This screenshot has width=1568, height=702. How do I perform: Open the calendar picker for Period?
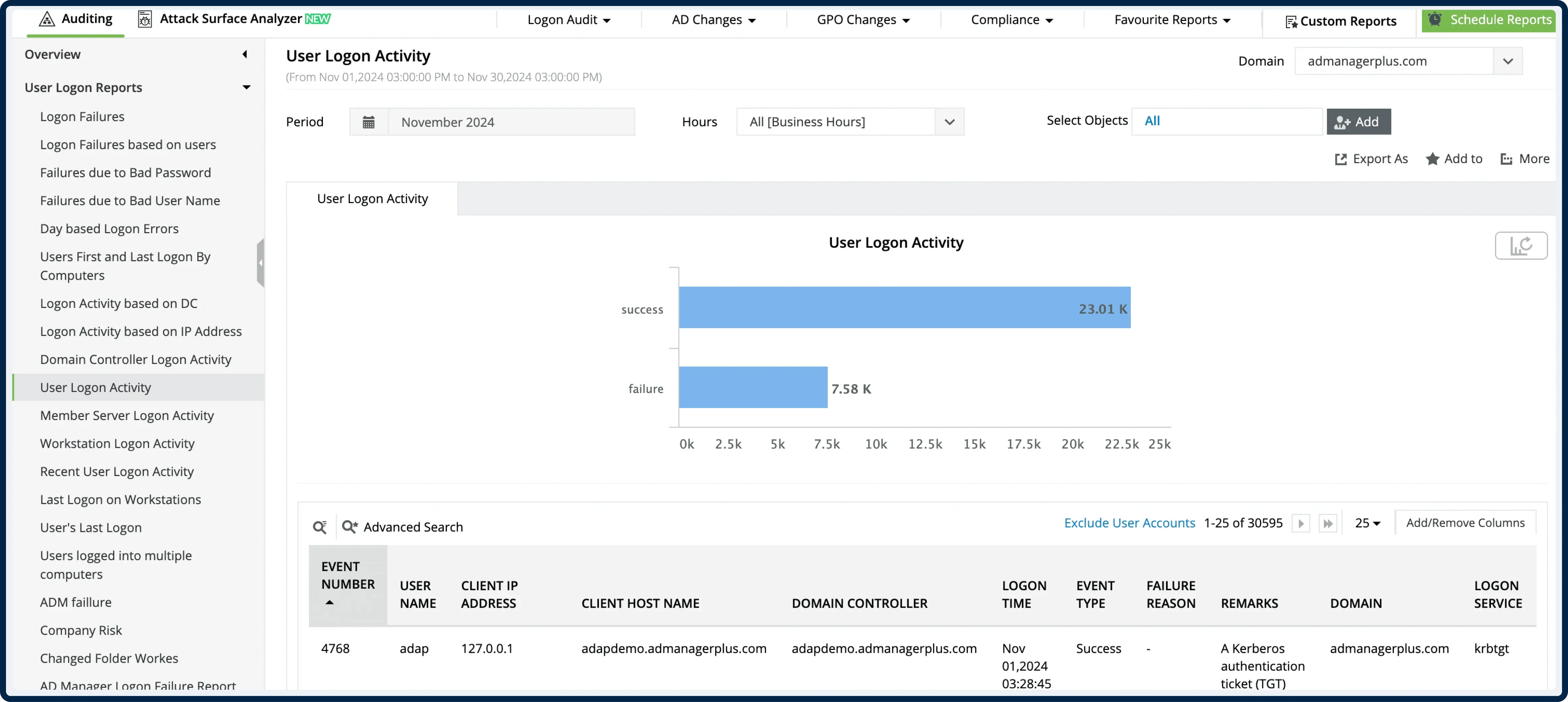369,121
